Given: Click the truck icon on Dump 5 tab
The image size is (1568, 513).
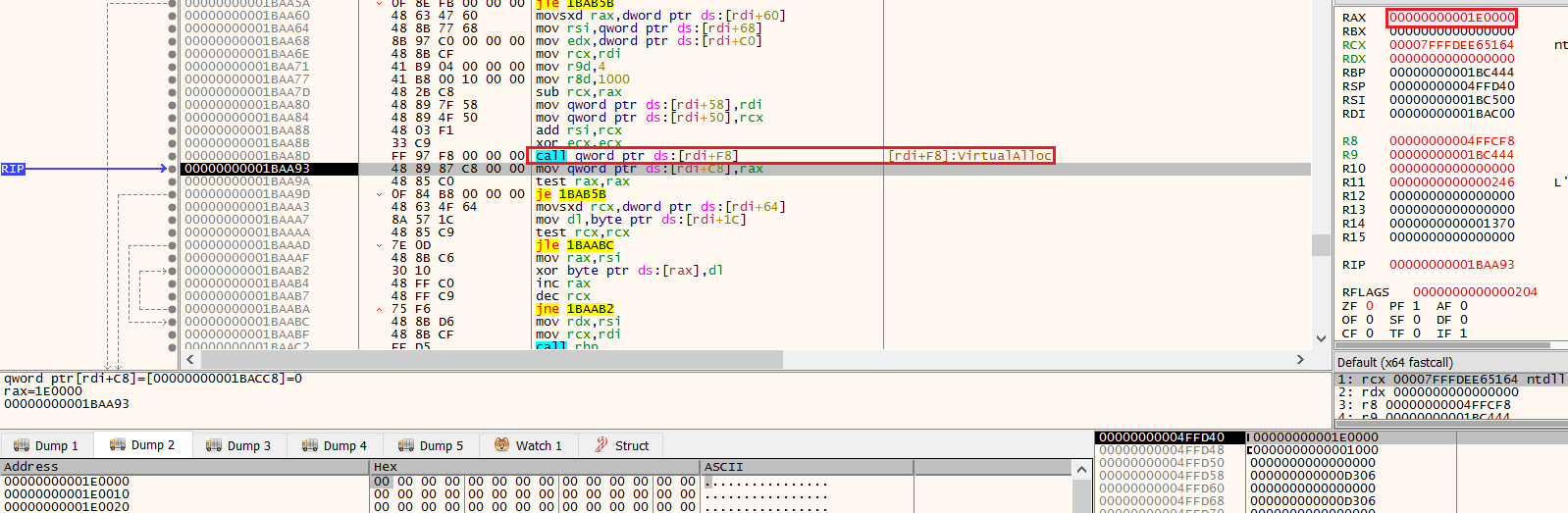Looking at the screenshot, I should tap(405, 445).
